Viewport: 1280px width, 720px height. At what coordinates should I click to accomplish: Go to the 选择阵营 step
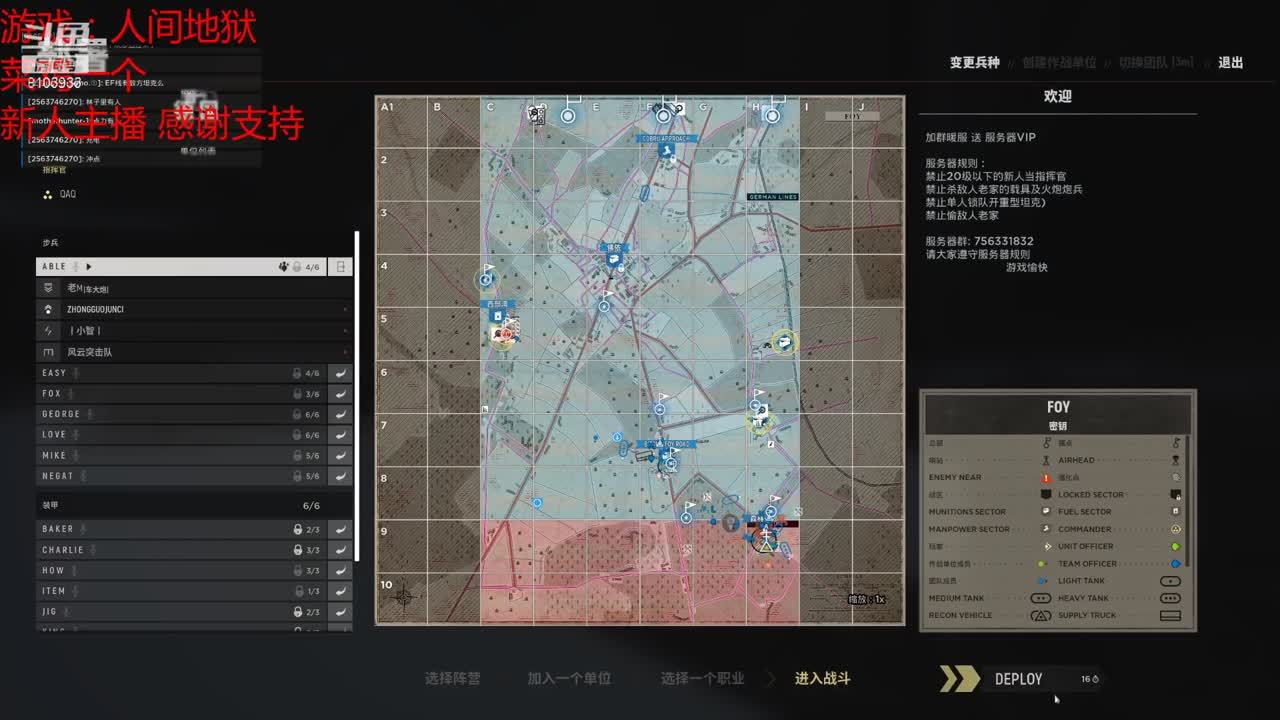453,678
